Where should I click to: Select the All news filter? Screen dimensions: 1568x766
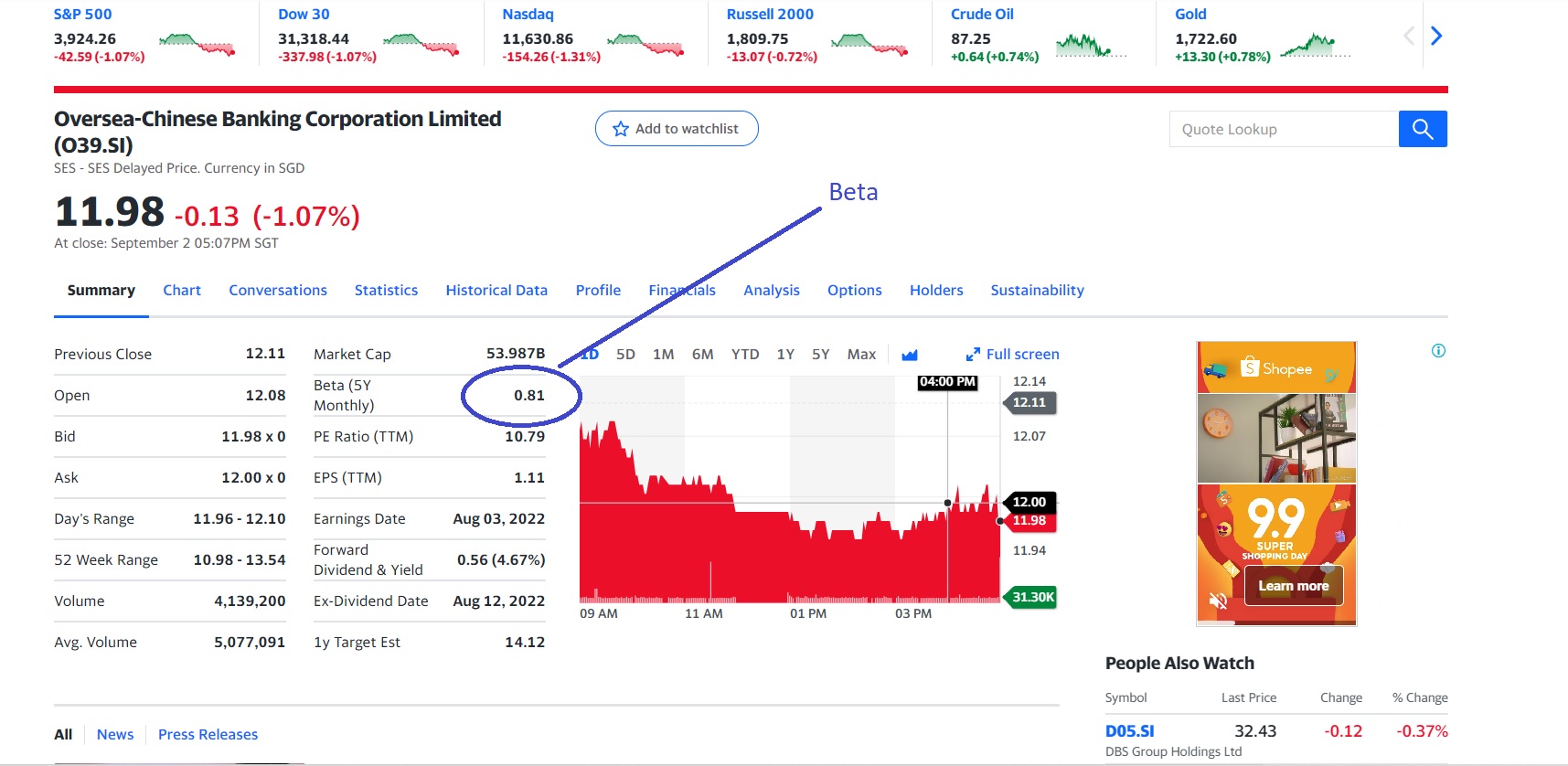[63, 735]
